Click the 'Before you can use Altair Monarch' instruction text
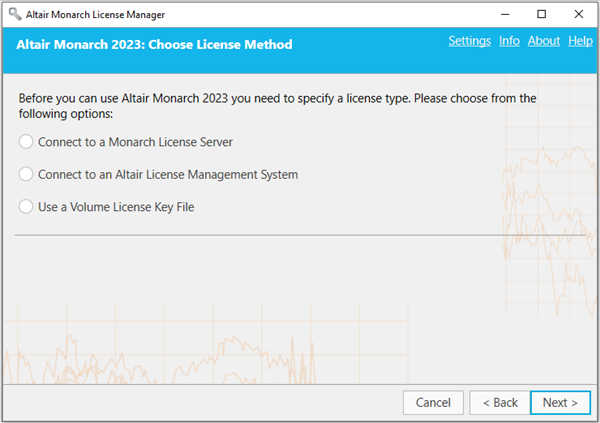The width and height of the screenshot is (600, 423). coord(277,106)
